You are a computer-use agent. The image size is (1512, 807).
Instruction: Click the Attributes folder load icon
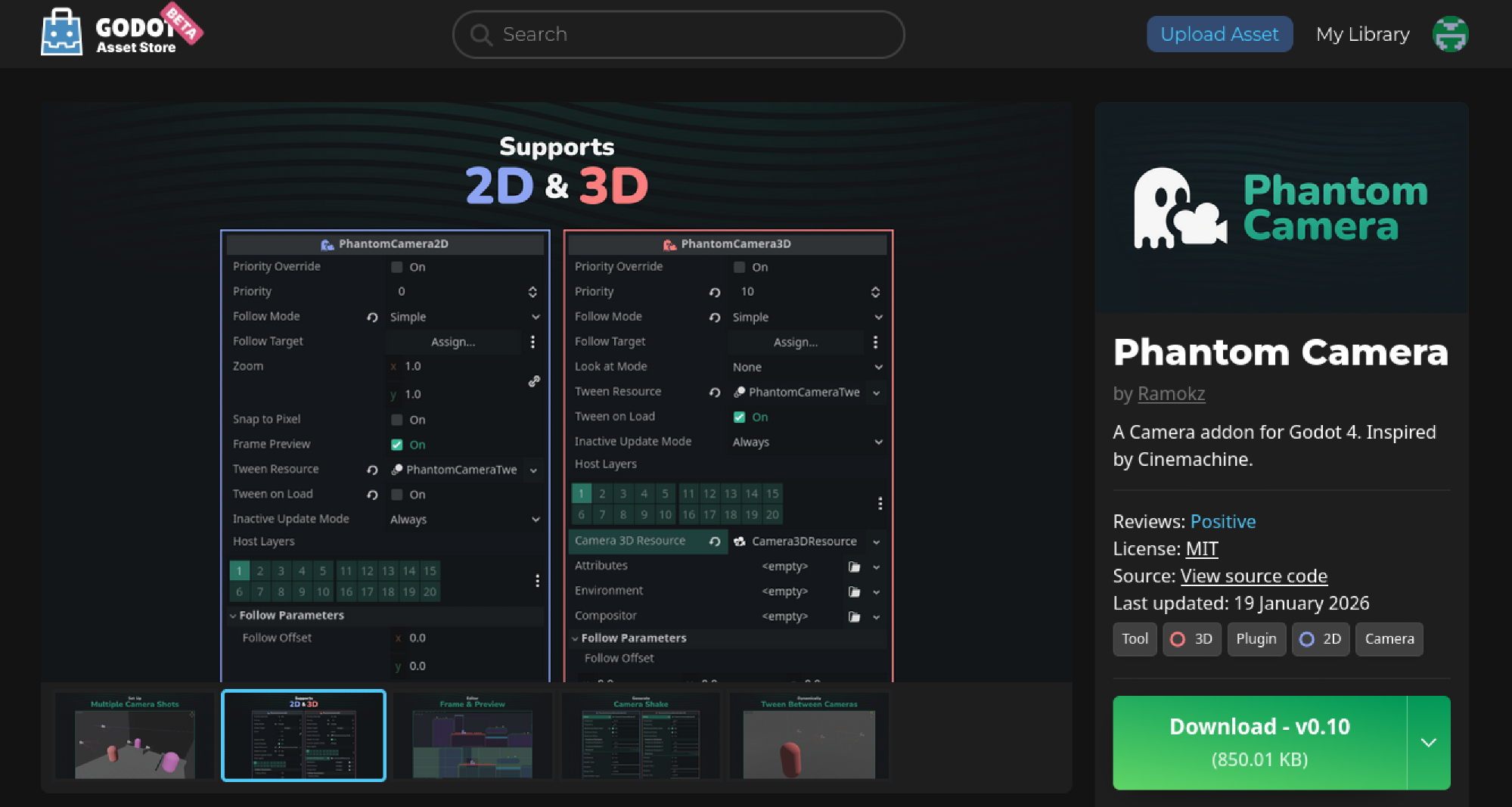coord(854,566)
